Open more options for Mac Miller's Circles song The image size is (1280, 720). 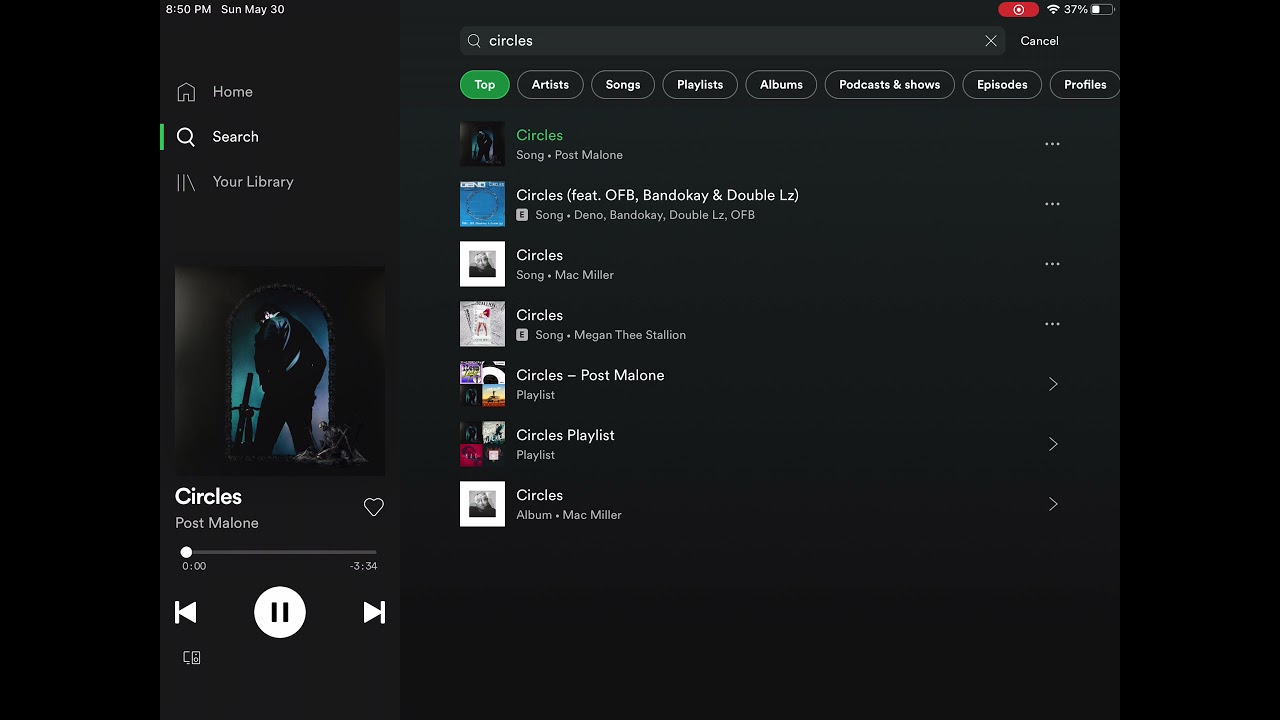(x=1052, y=264)
